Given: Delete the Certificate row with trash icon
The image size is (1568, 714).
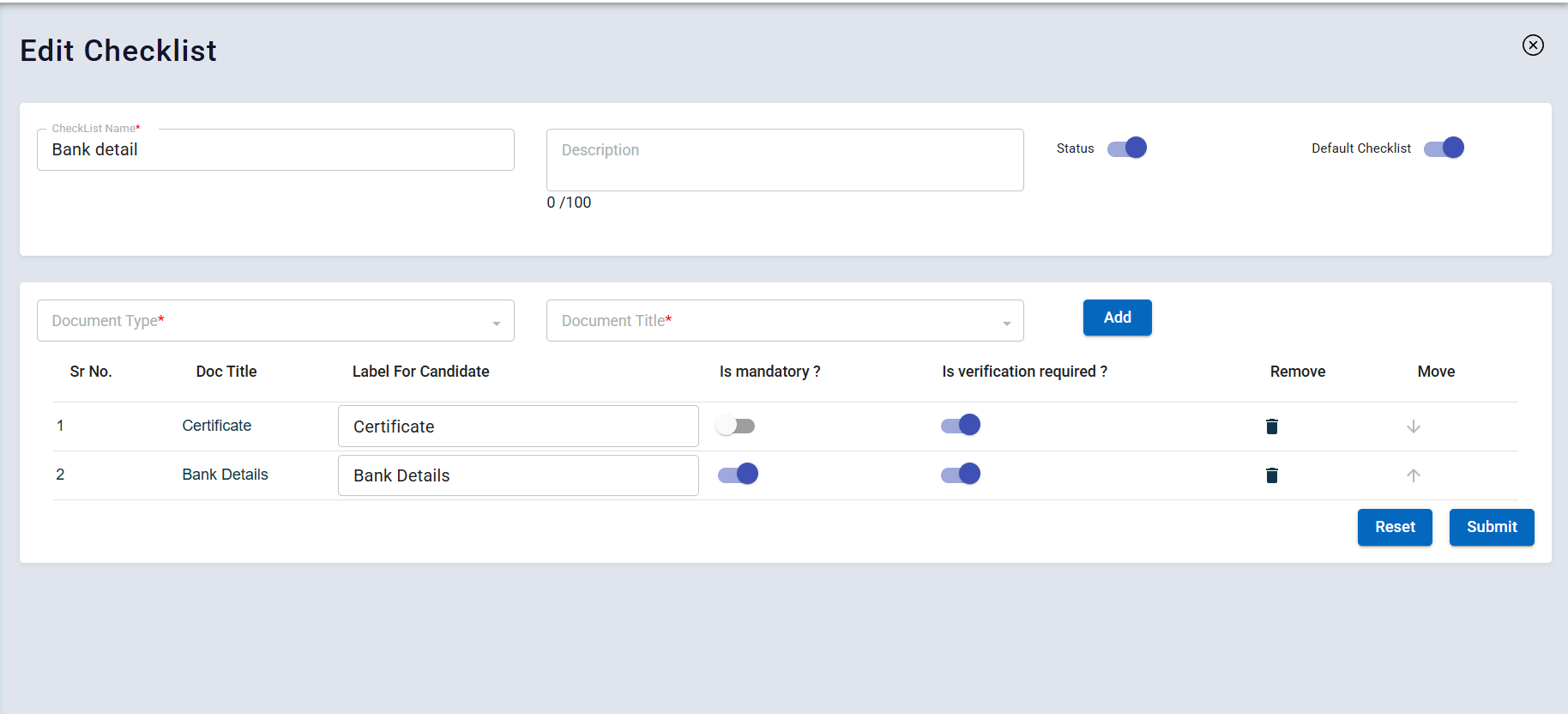Looking at the screenshot, I should 1272,427.
